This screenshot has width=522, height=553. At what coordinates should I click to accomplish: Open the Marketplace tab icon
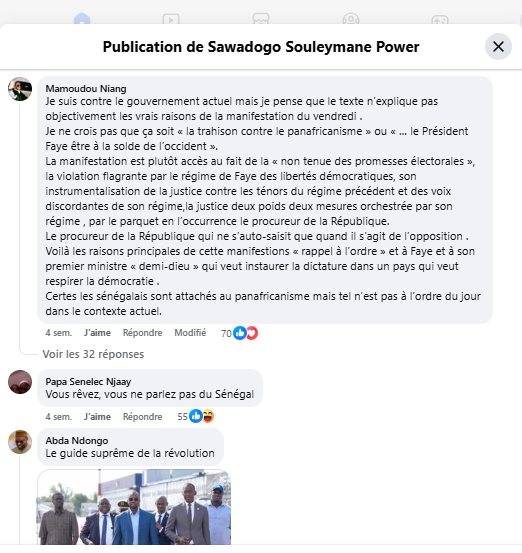click(261, 19)
